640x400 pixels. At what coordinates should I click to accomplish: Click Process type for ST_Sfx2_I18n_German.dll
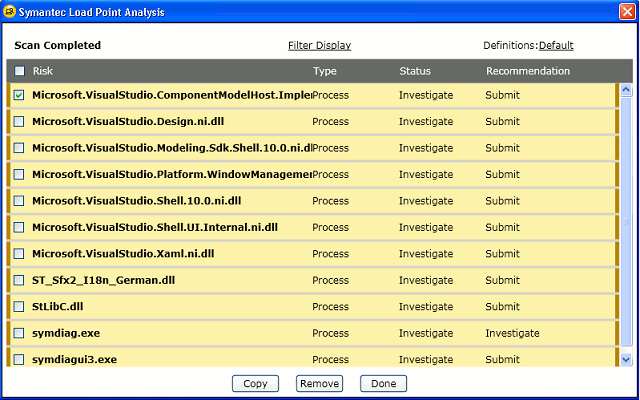tap(331, 280)
